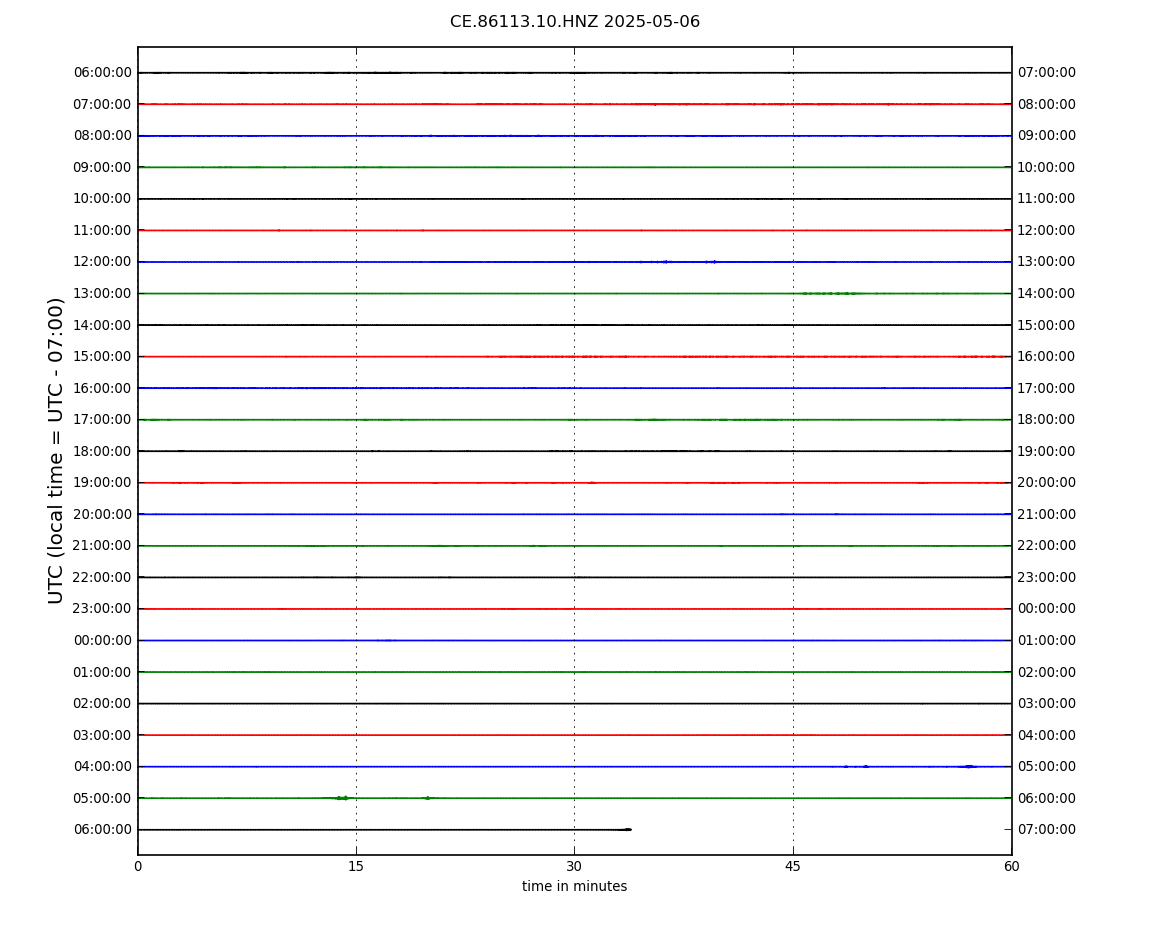Select x-axis tick label 15
The width and height of the screenshot is (1150, 950).
356,866
